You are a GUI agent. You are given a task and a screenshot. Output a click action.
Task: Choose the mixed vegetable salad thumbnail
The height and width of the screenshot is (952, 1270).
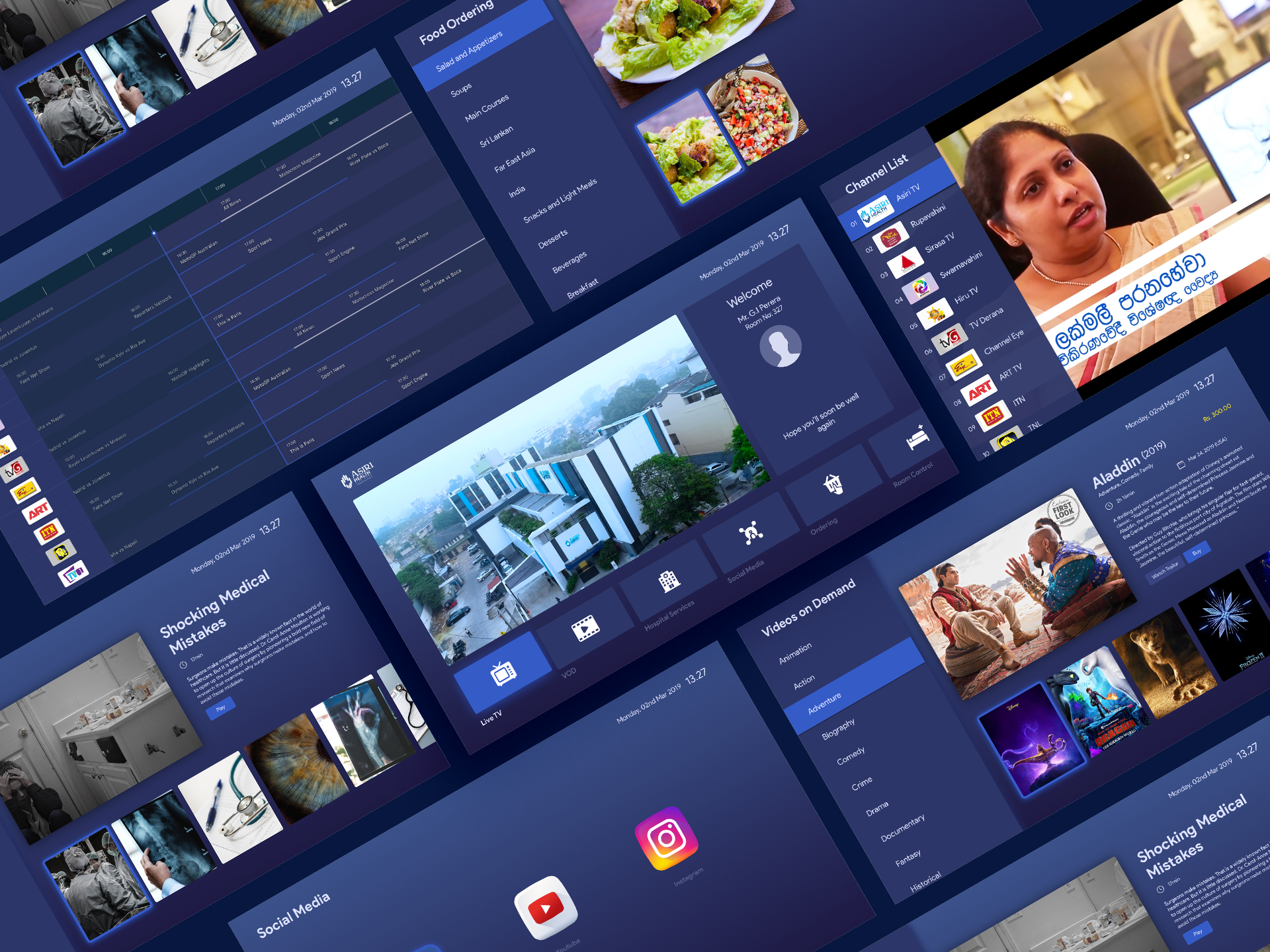click(x=757, y=109)
